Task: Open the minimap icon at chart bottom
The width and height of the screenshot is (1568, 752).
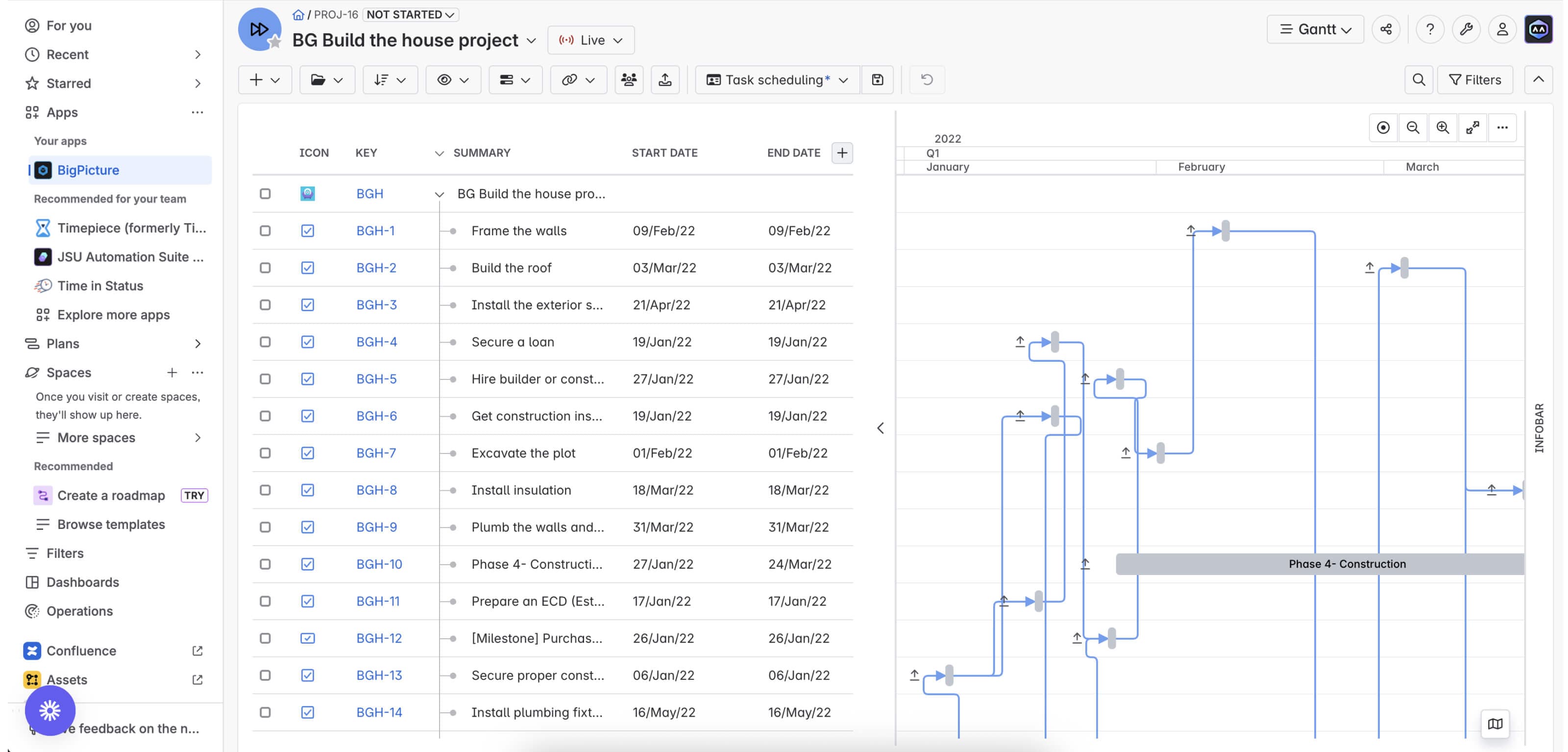Action: [1495, 724]
